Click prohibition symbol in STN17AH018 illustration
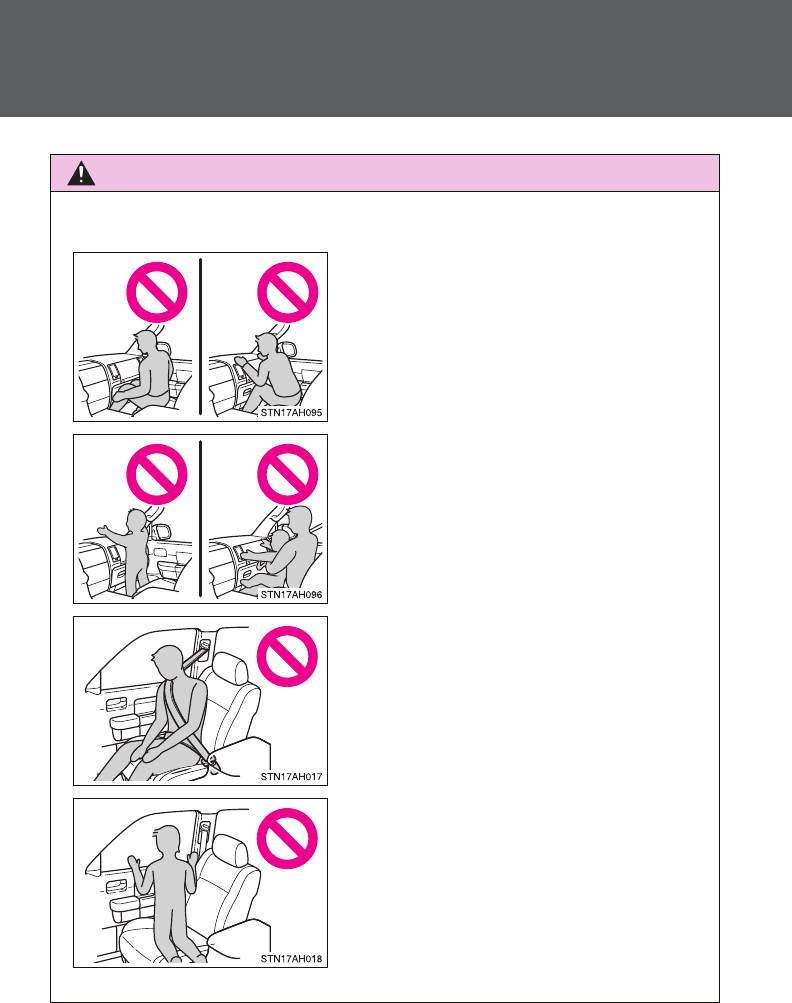Viewport: 792px width, 1003px height. (287, 839)
